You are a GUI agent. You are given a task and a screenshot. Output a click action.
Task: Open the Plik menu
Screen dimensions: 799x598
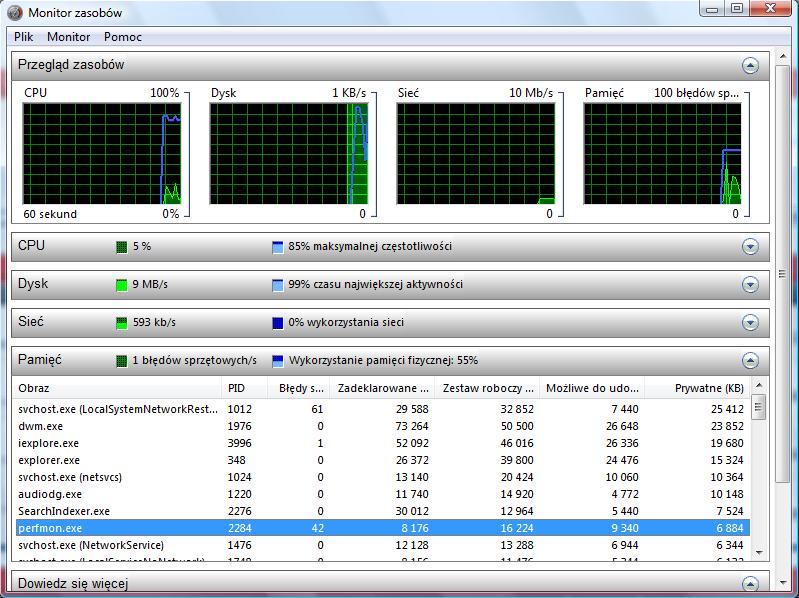(23, 37)
